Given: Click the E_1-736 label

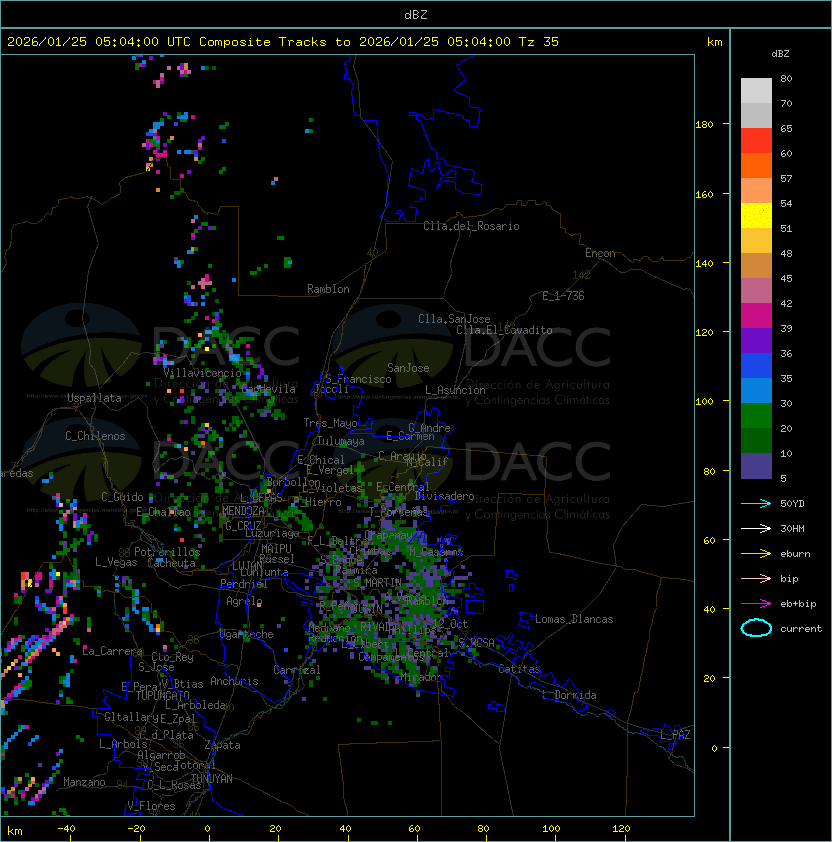Looking at the screenshot, I should coord(563,296).
